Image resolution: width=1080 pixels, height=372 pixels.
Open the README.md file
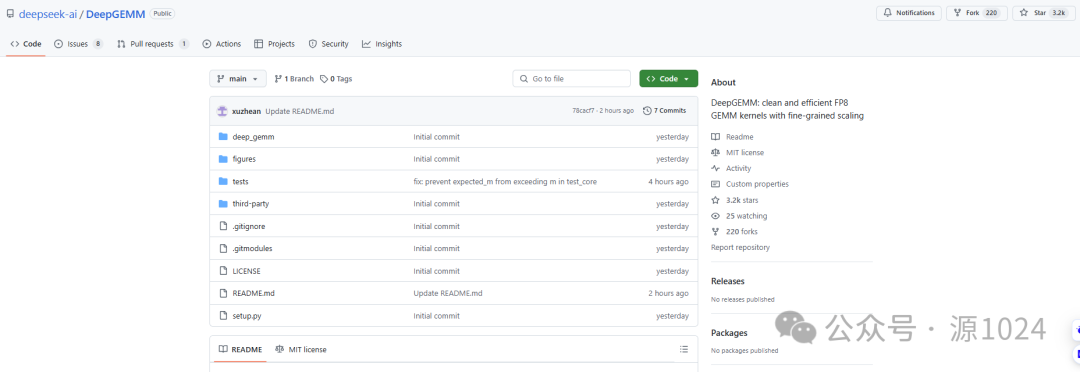(253, 293)
